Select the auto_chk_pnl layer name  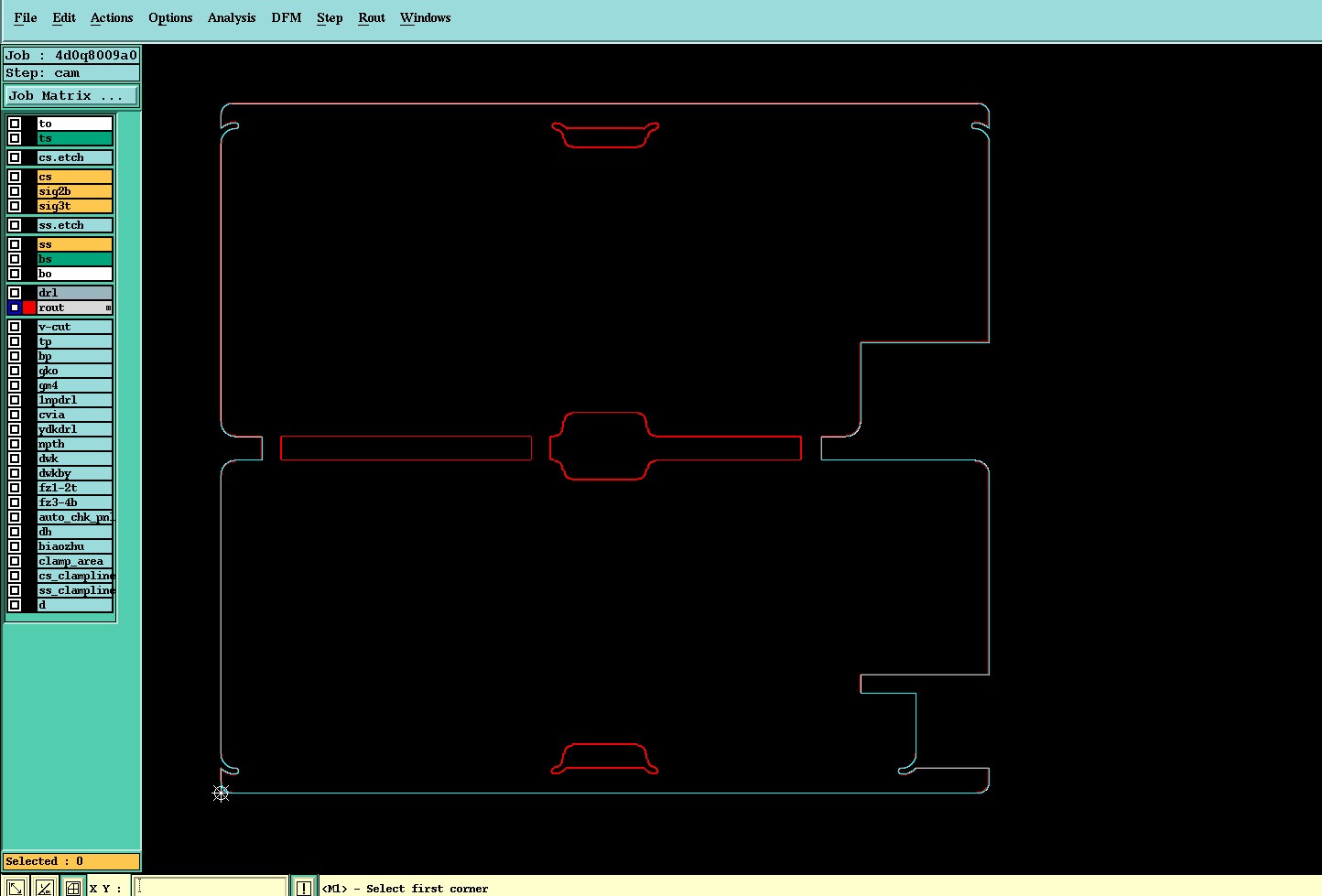(74, 517)
